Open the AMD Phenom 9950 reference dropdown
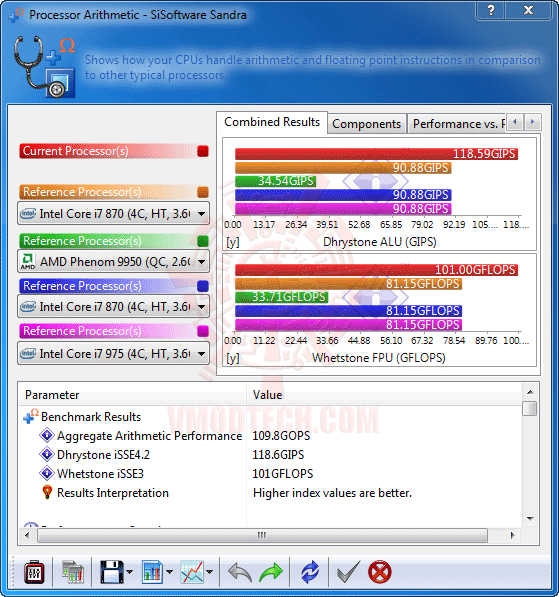Image resolution: width=559 pixels, height=597 pixels. [x=113, y=262]
